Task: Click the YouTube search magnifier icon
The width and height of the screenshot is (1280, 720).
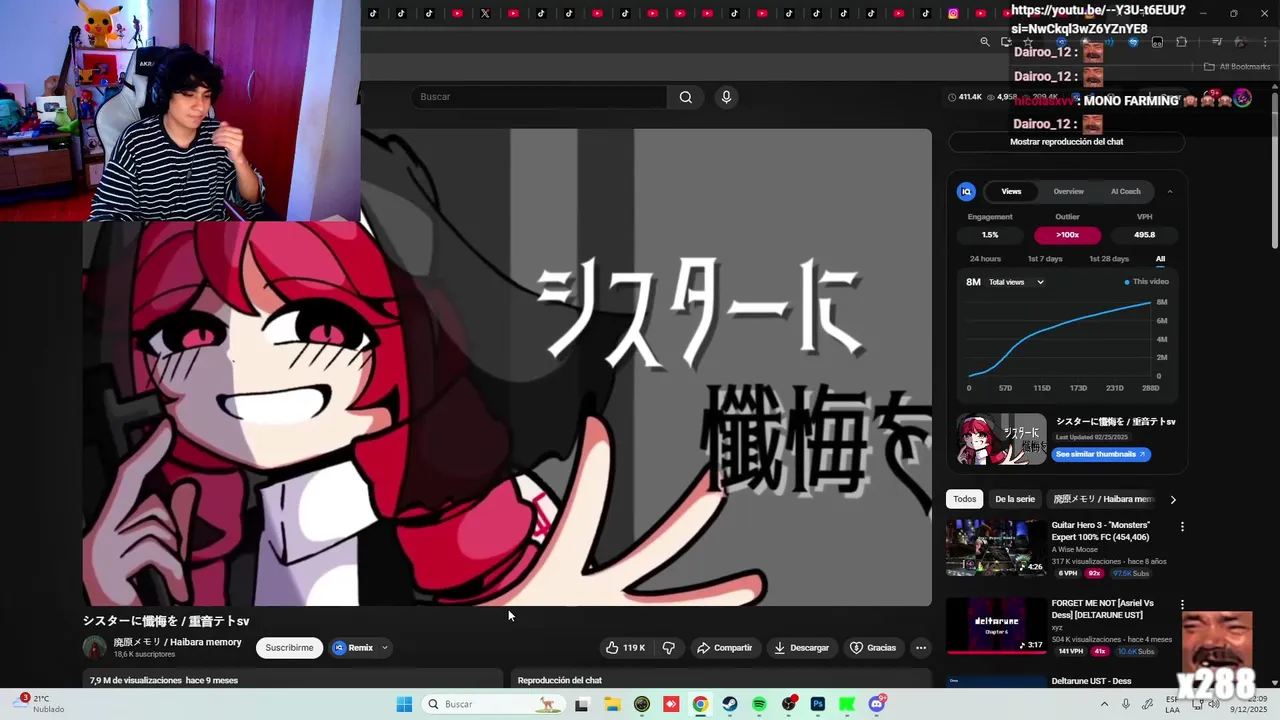Action: point(686,97)
